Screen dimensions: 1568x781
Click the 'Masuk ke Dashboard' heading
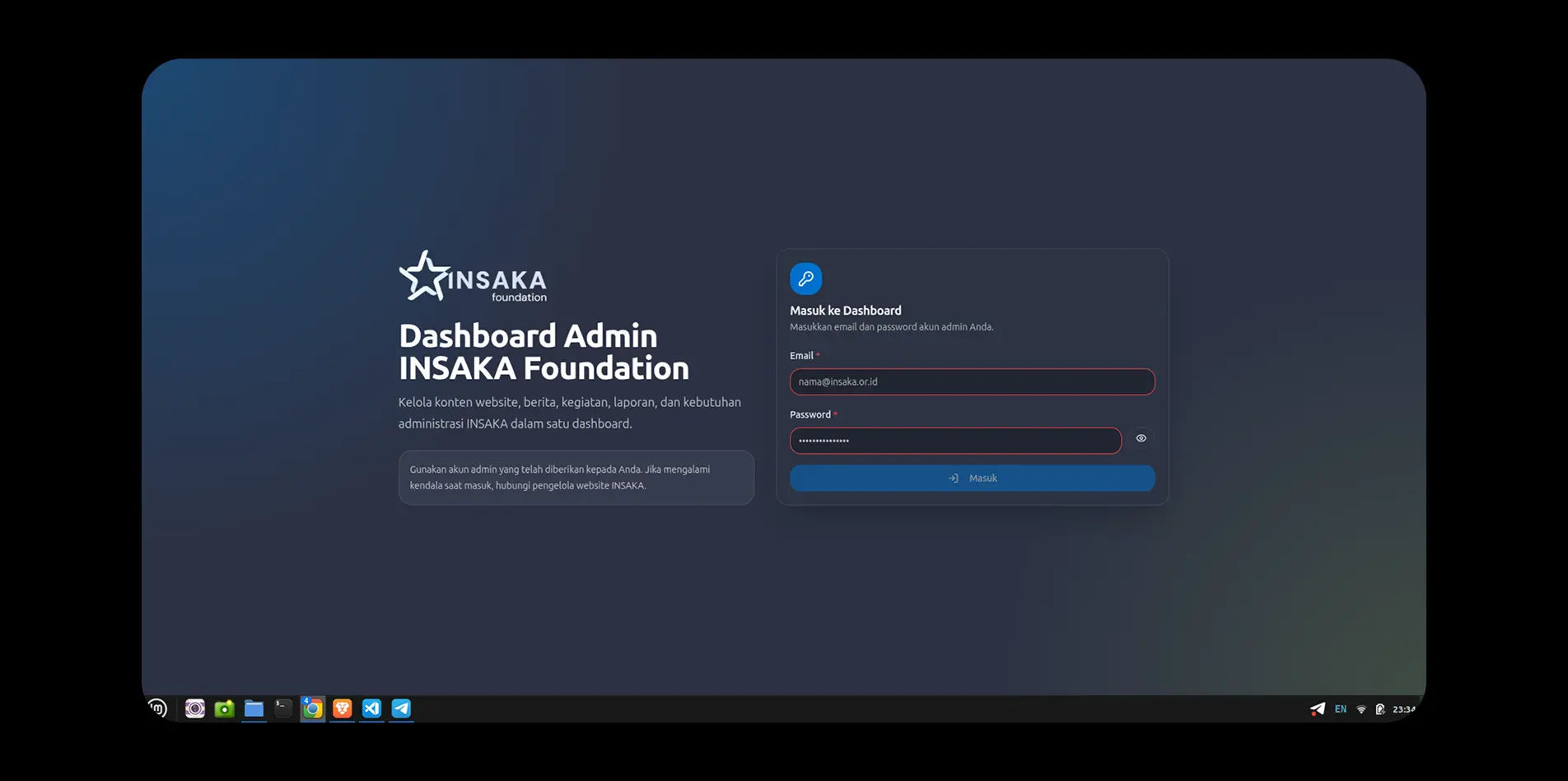846,311
